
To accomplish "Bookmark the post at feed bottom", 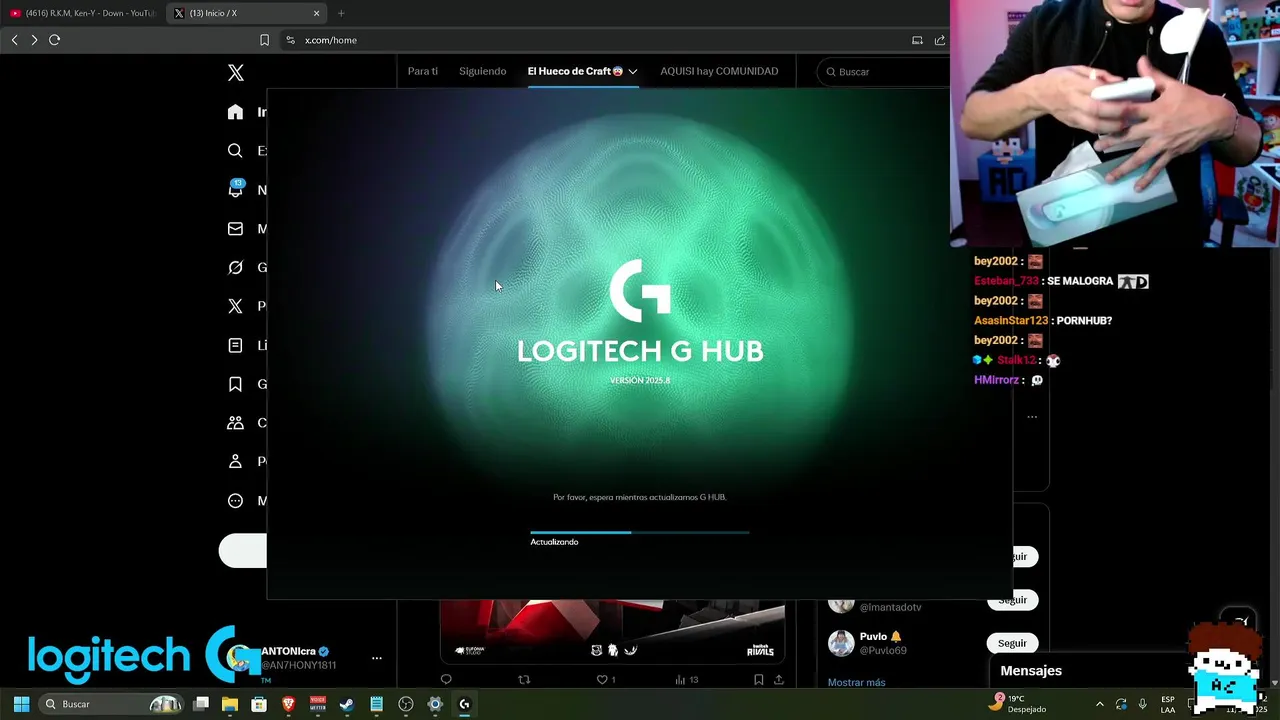I will [758, 680].
